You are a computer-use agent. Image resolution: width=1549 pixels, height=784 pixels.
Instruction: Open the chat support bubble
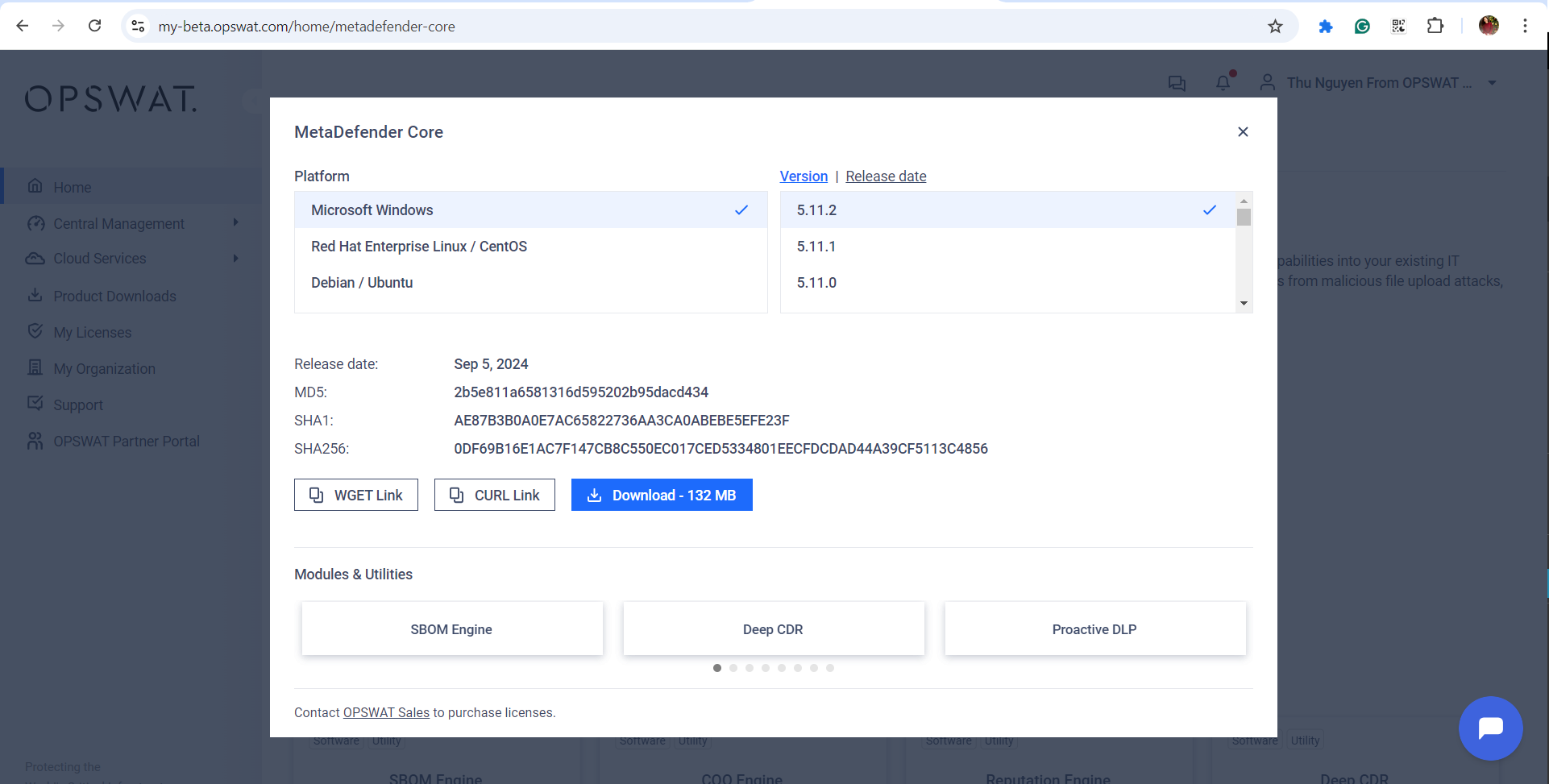1490,728
